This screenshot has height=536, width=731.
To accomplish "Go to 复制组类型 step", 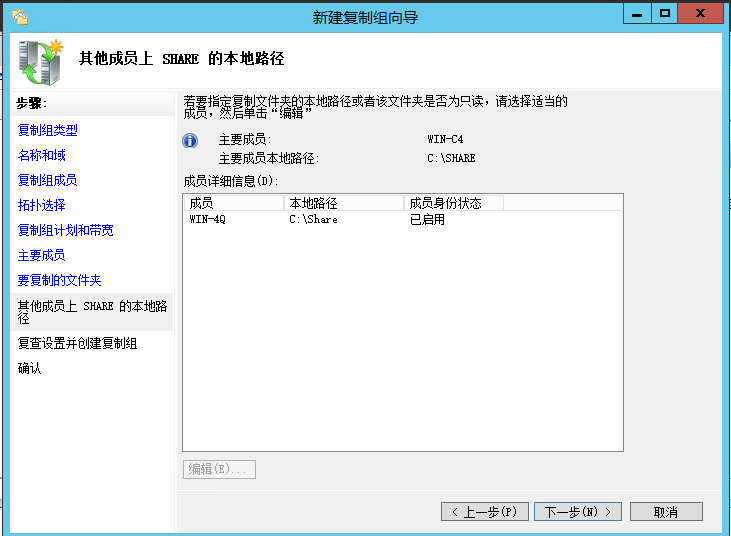I will (x=48, y=130).
